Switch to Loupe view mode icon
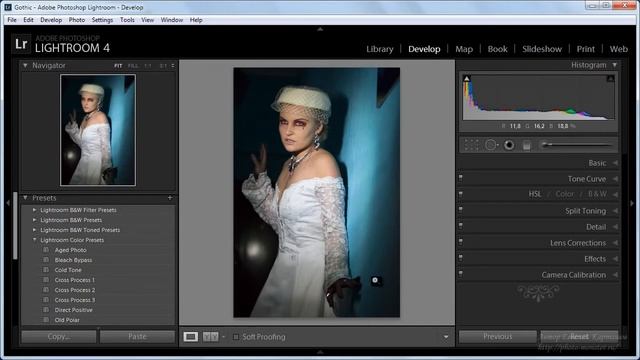This screenshot has height=360, width=640. (191, 337)
